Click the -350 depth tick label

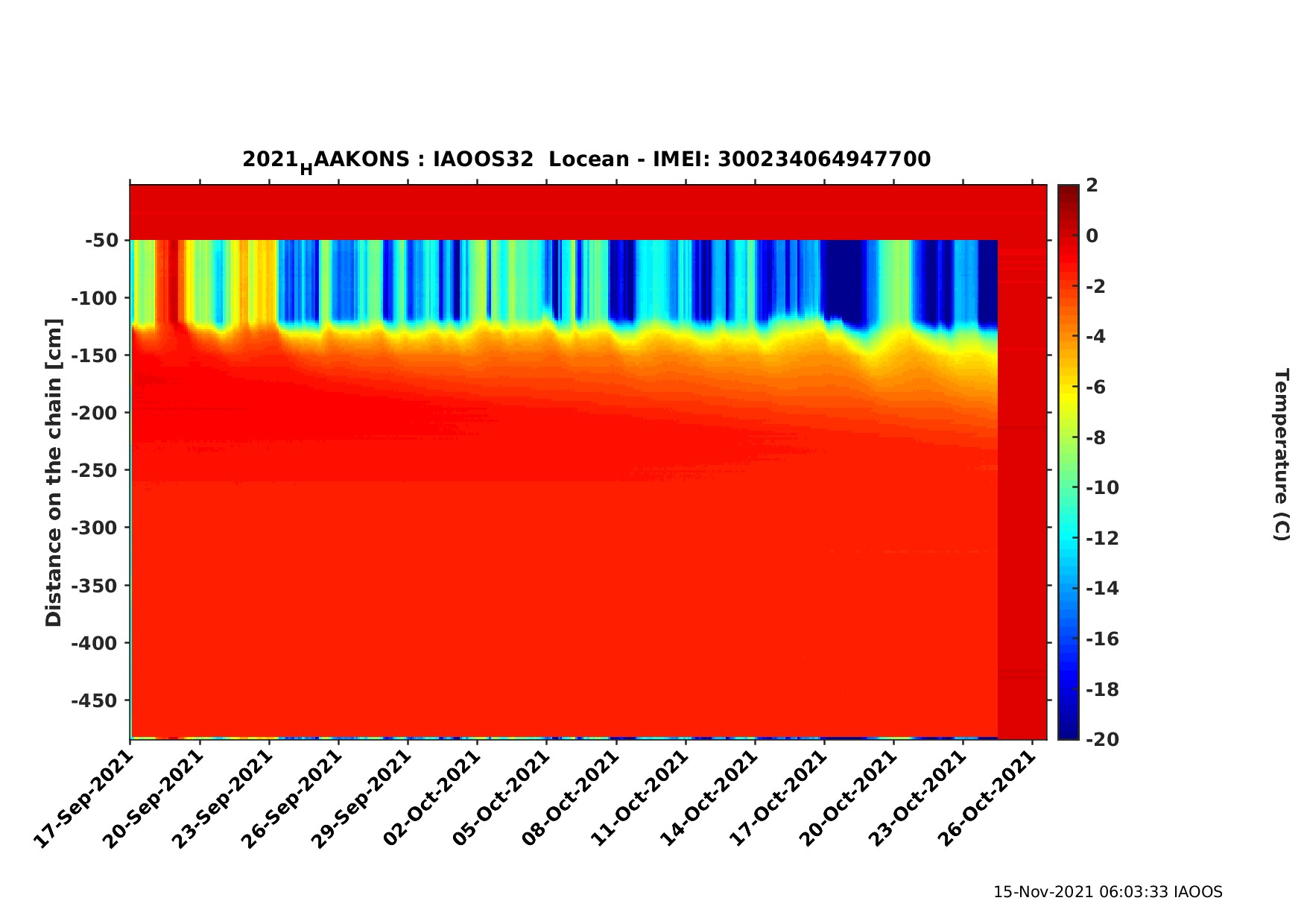tap(95, 586)
